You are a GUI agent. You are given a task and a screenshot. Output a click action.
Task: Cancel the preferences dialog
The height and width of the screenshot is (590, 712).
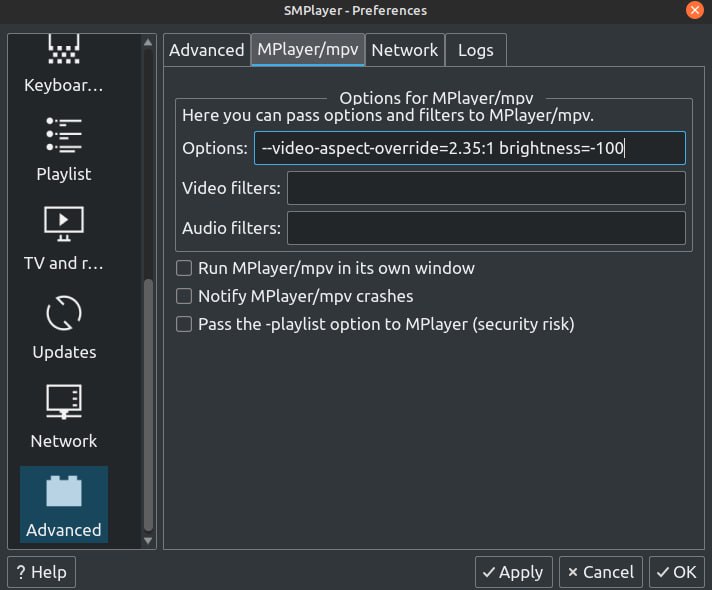pos(601,572)
